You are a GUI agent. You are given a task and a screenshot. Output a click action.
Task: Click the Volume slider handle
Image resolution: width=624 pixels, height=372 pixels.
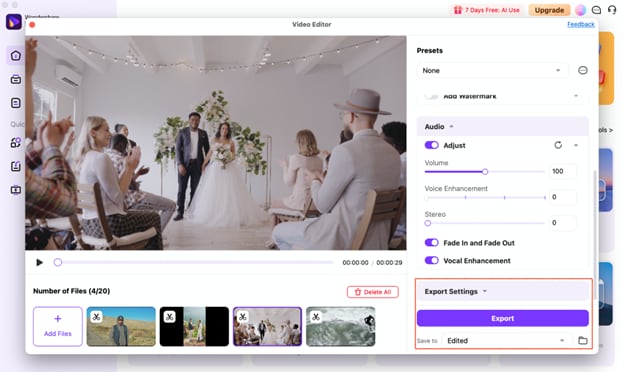tap(485, 172)
